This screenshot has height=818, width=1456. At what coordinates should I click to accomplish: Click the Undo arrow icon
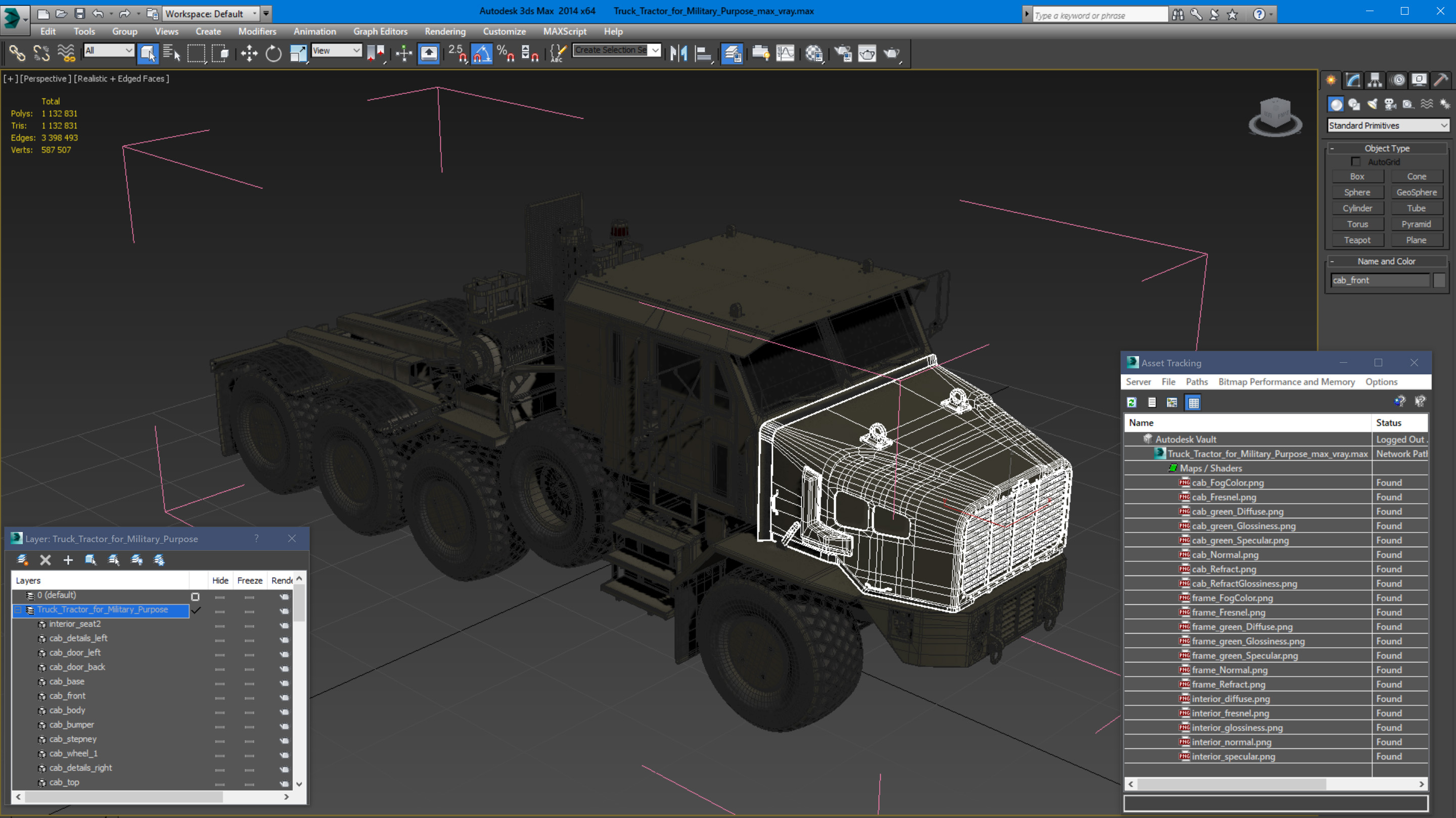pos(98,13)
